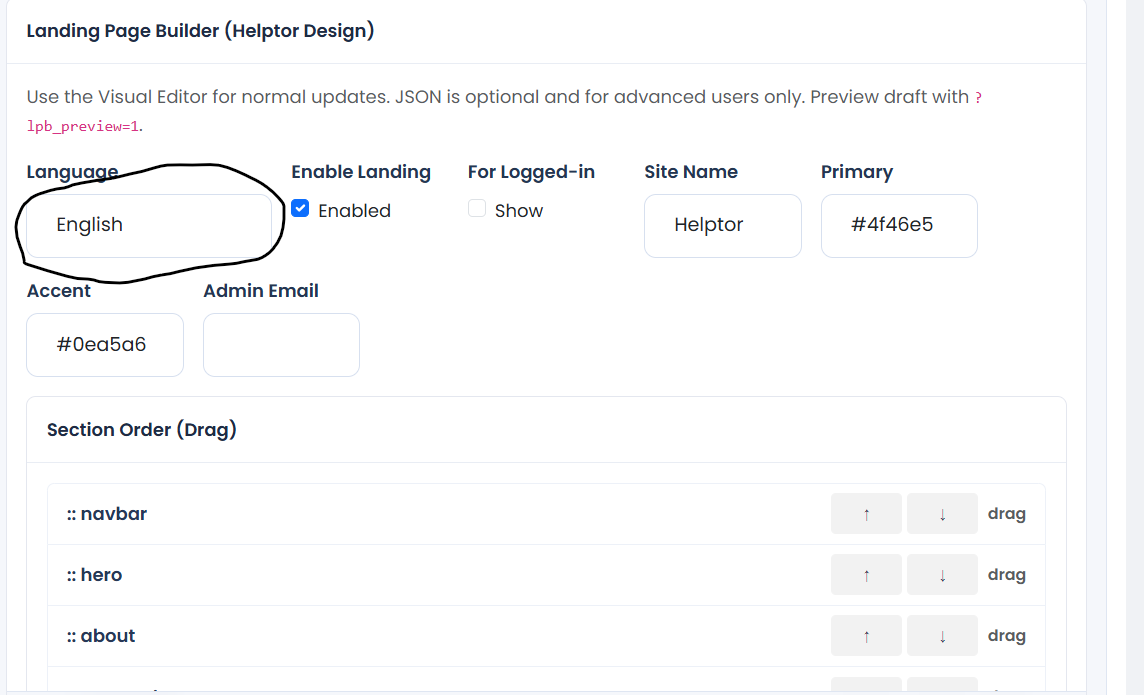Image resolution: width=1144 pixels, height=695 pixels.
Task: Move hero section down with arrow
Action: (x=942, y=575)
